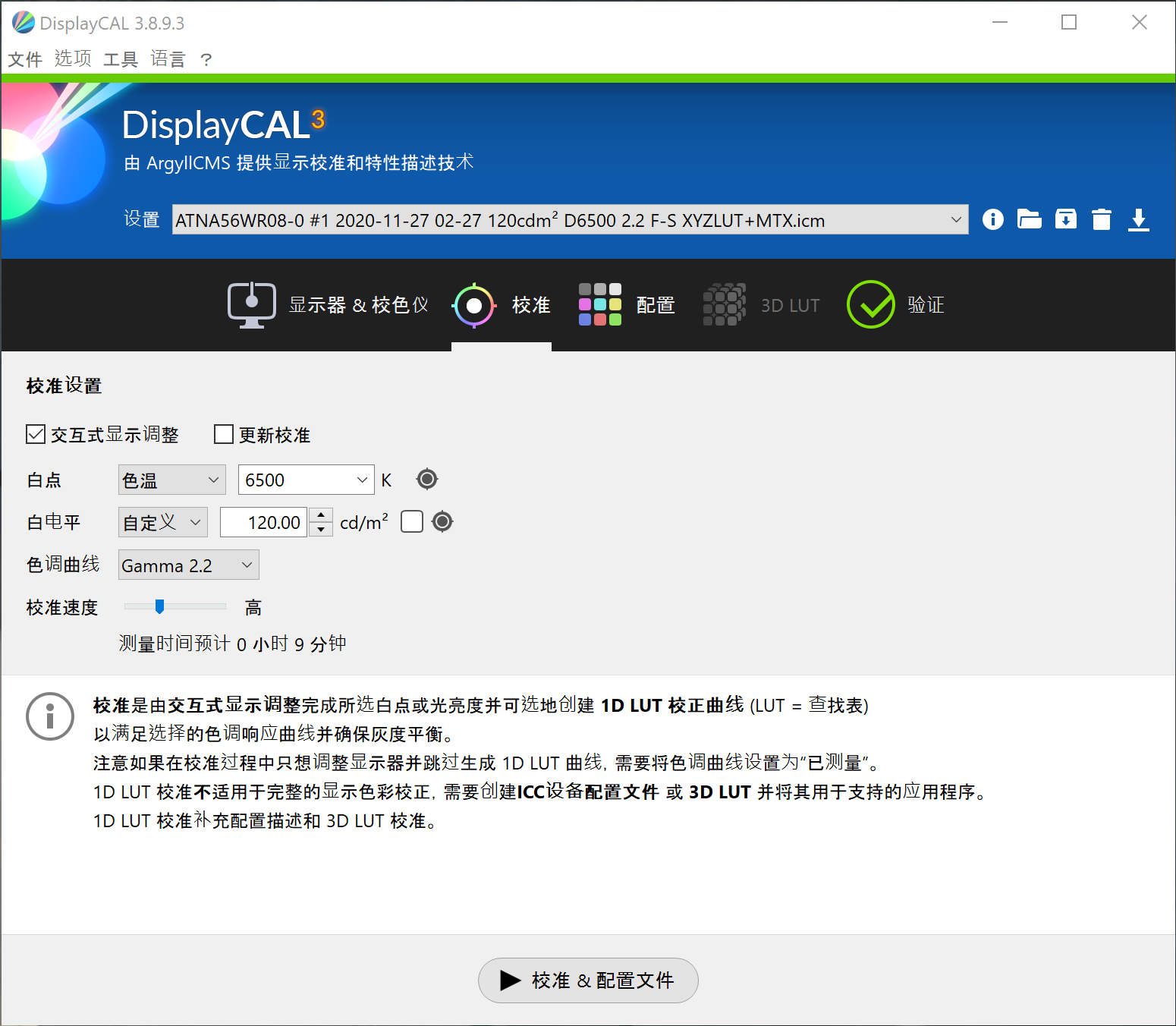Open the 文件 menu
The height and width of the screenshot is (1026, 1176).
pyautogui.click(x=25, y=59)
